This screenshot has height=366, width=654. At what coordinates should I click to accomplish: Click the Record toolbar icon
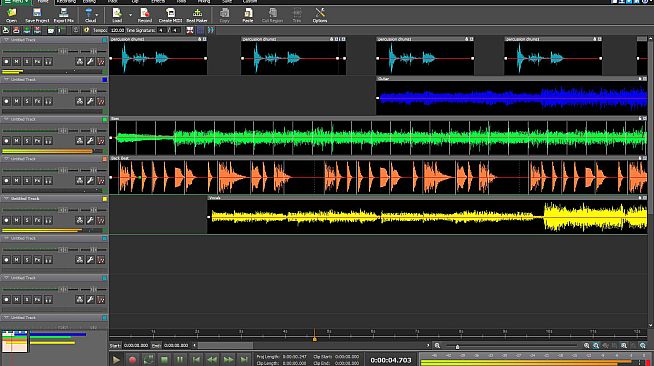pyautogui.click(x=145, y=15)
